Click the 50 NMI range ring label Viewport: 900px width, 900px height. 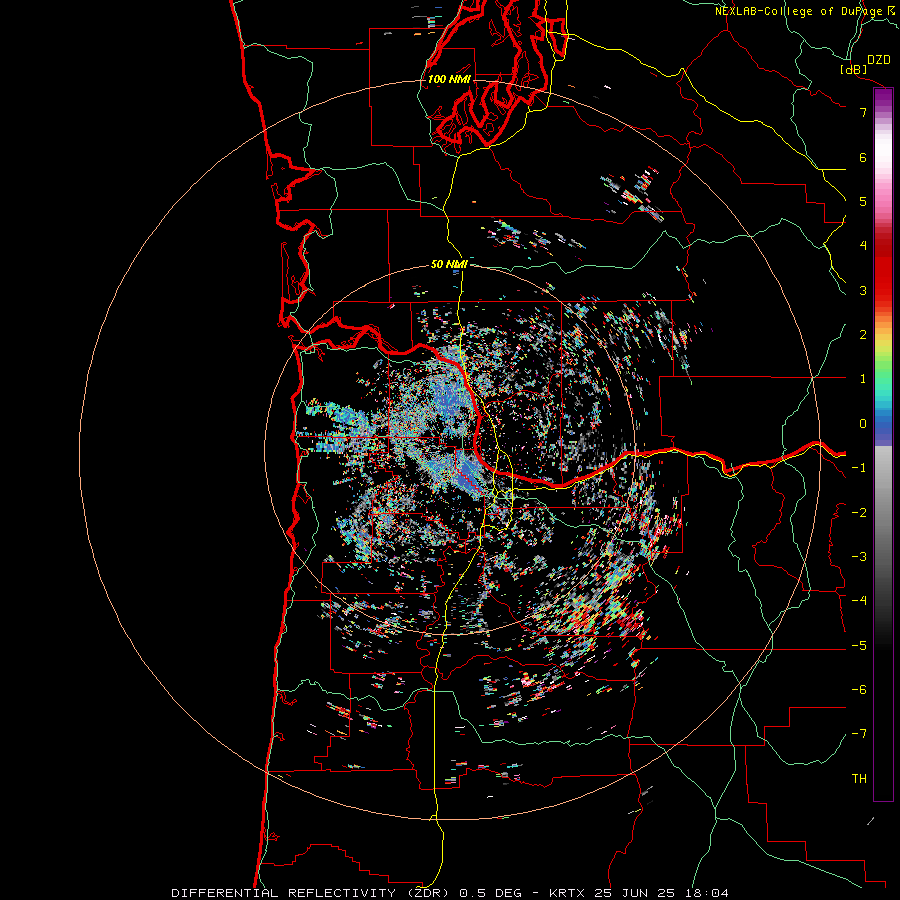tap(449, 264)
